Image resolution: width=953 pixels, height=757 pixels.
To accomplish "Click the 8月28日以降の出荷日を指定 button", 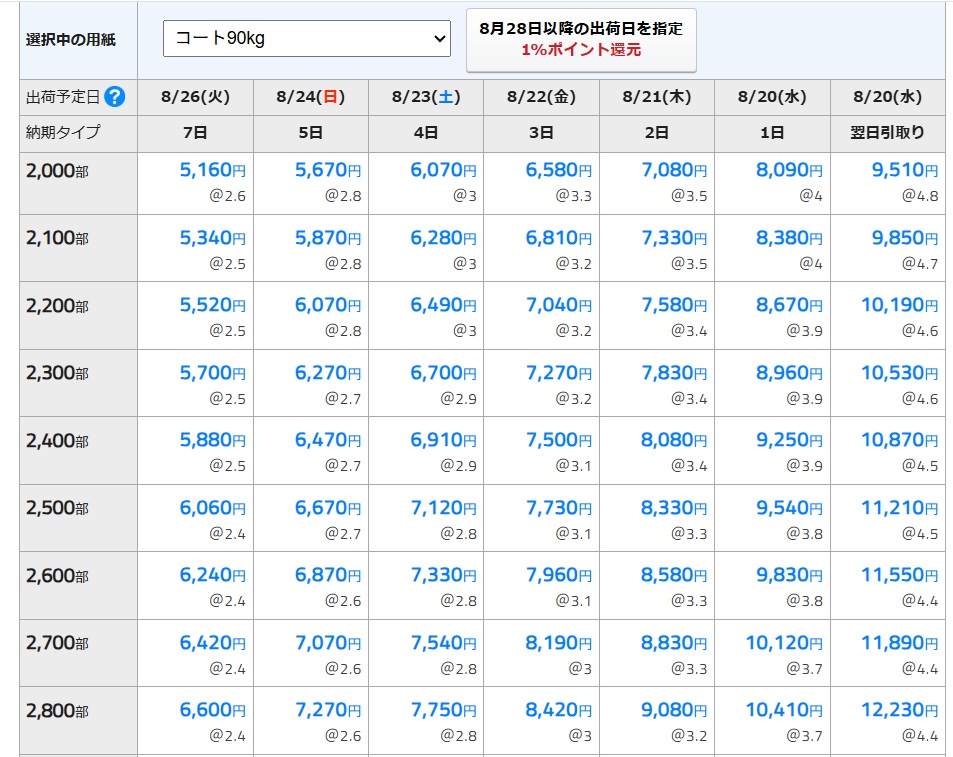I will (x=581, y=39).
